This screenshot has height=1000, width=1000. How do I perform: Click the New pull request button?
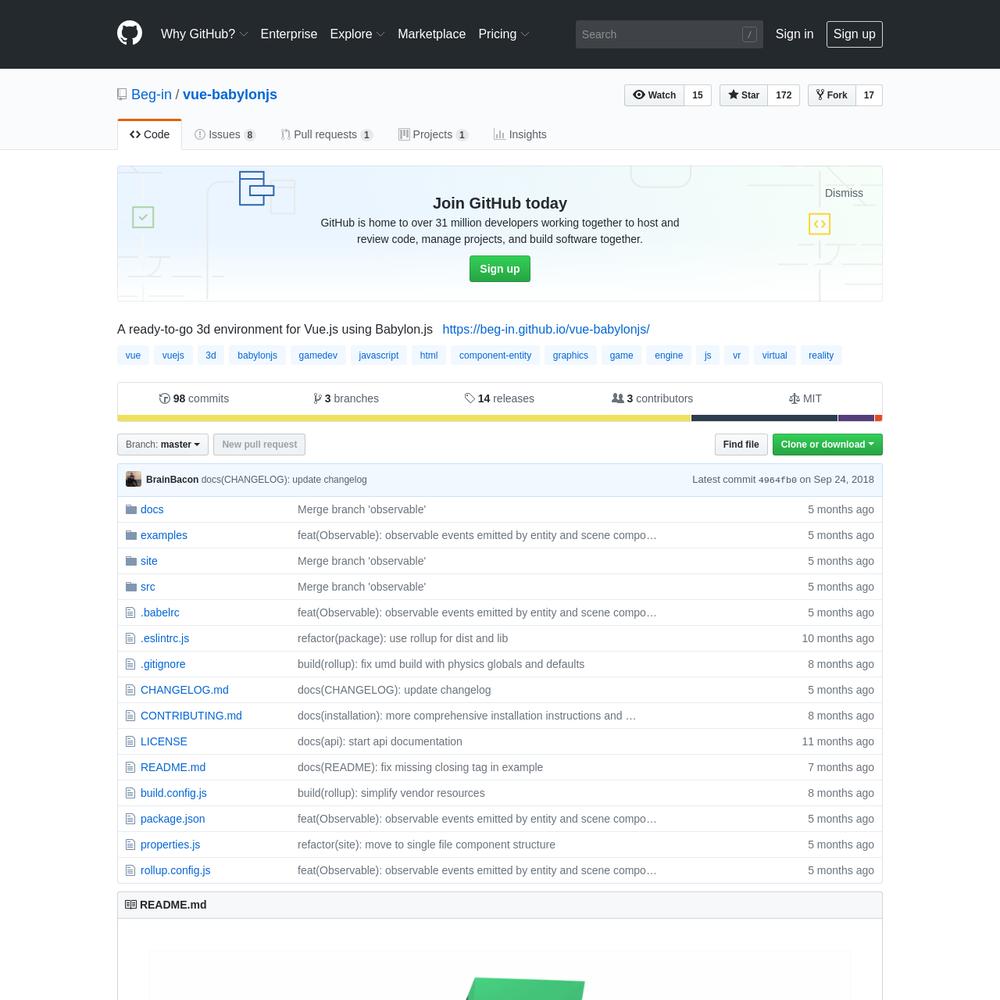point(259,445)
